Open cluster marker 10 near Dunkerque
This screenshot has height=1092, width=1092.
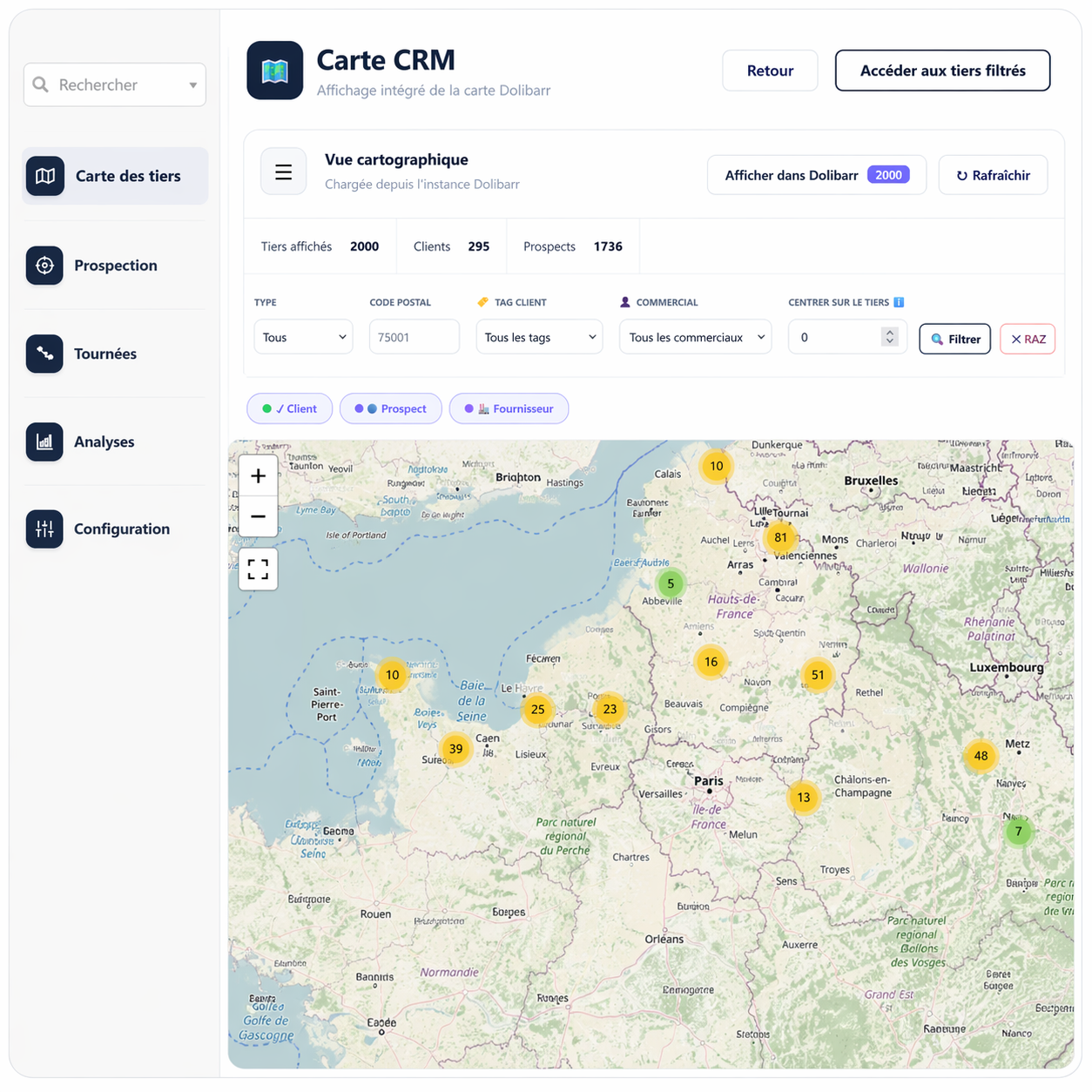click(x=717, y=466)
